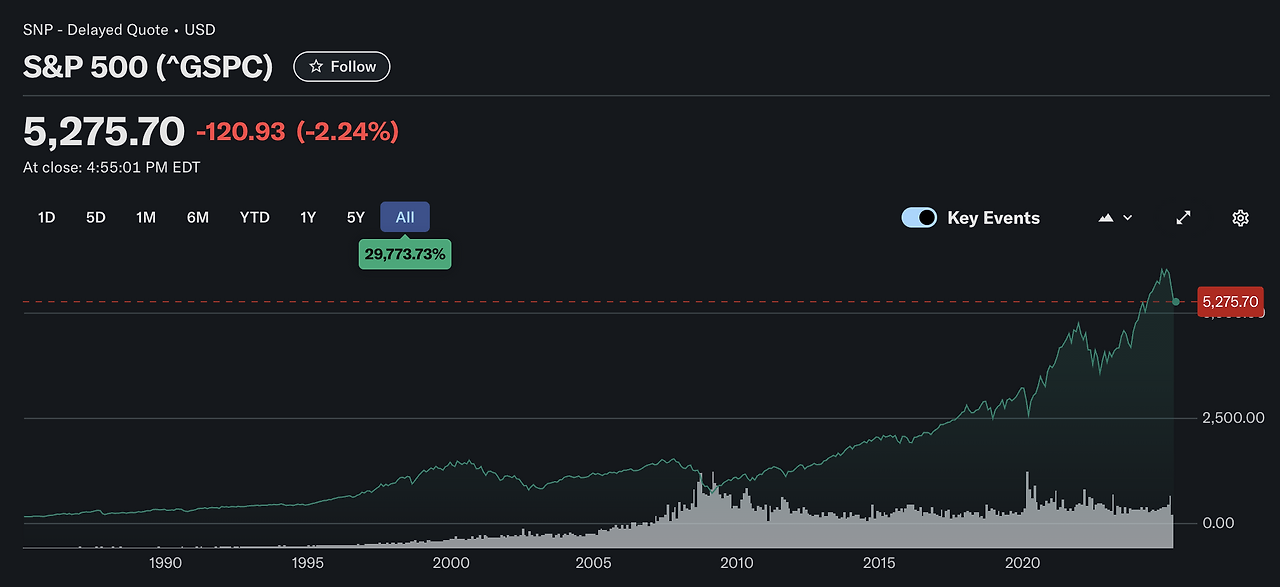Click the 2020 label on time axis
The width and height of the screenshot is (1280, 587).
[1022, 563]
